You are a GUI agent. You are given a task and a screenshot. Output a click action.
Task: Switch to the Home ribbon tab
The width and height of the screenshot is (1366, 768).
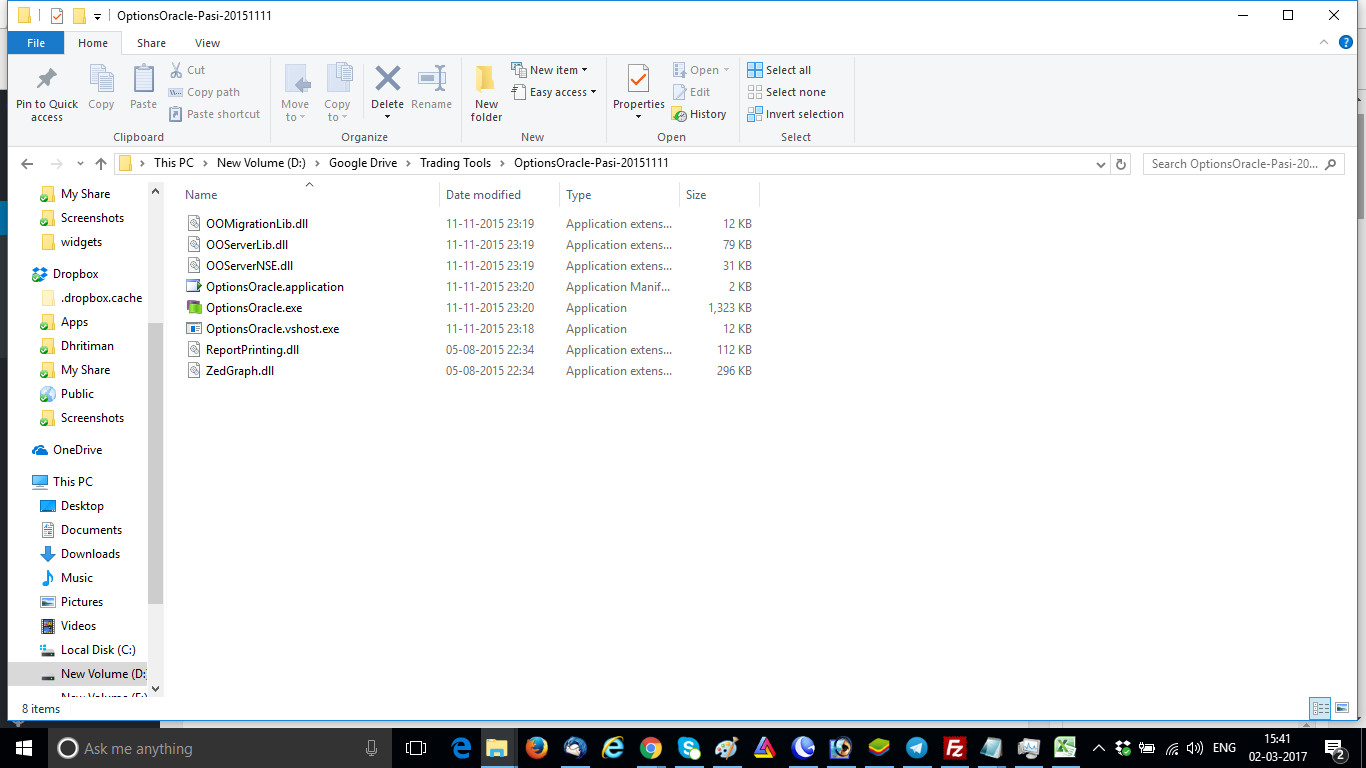93,43
